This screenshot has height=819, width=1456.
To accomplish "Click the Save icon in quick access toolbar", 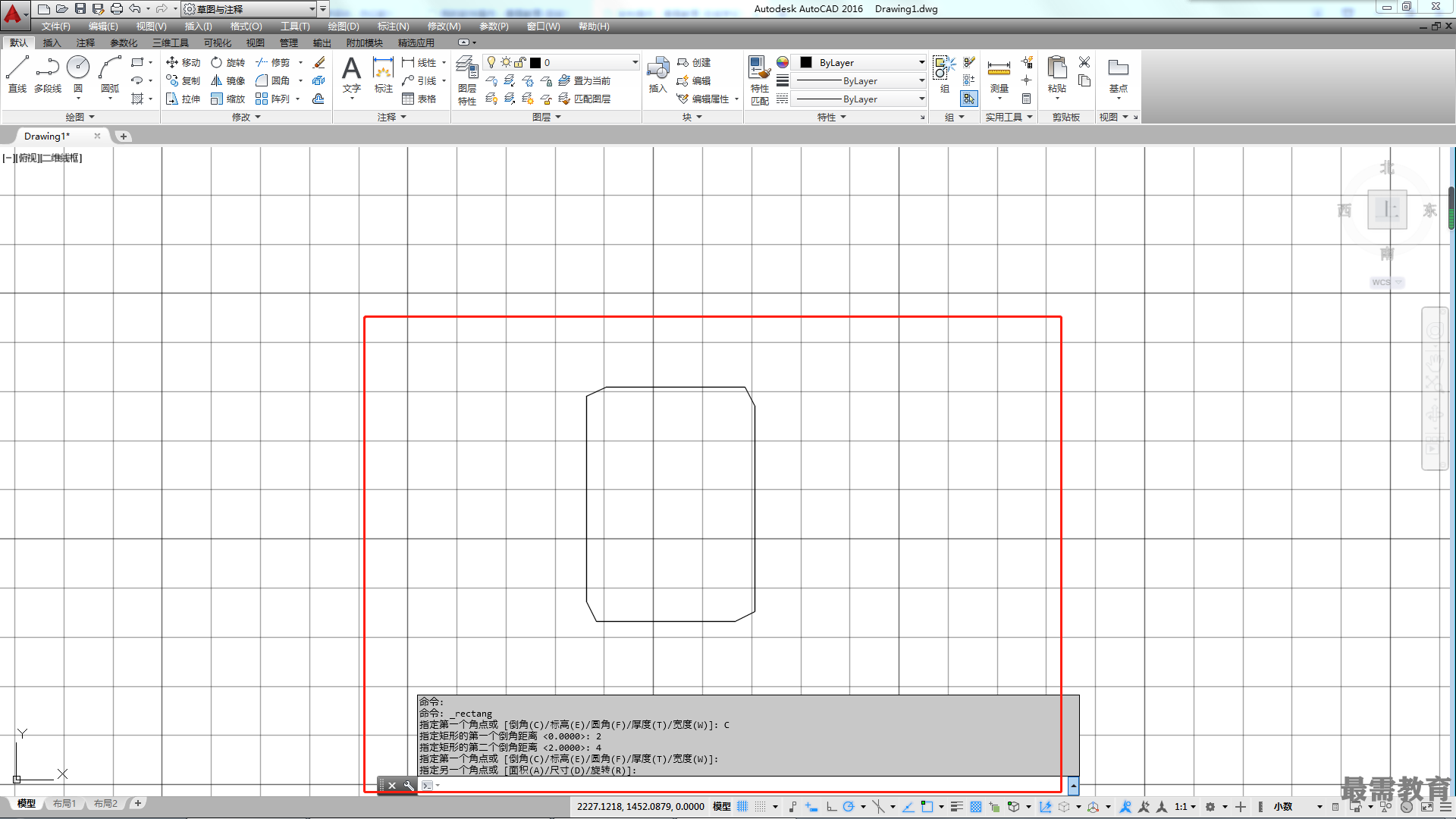I will pos(80,9).
